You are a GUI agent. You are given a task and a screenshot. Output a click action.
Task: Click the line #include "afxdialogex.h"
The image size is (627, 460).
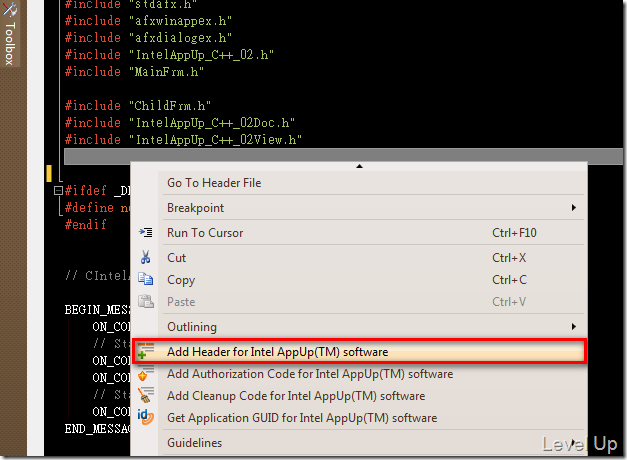pos(148,38)
